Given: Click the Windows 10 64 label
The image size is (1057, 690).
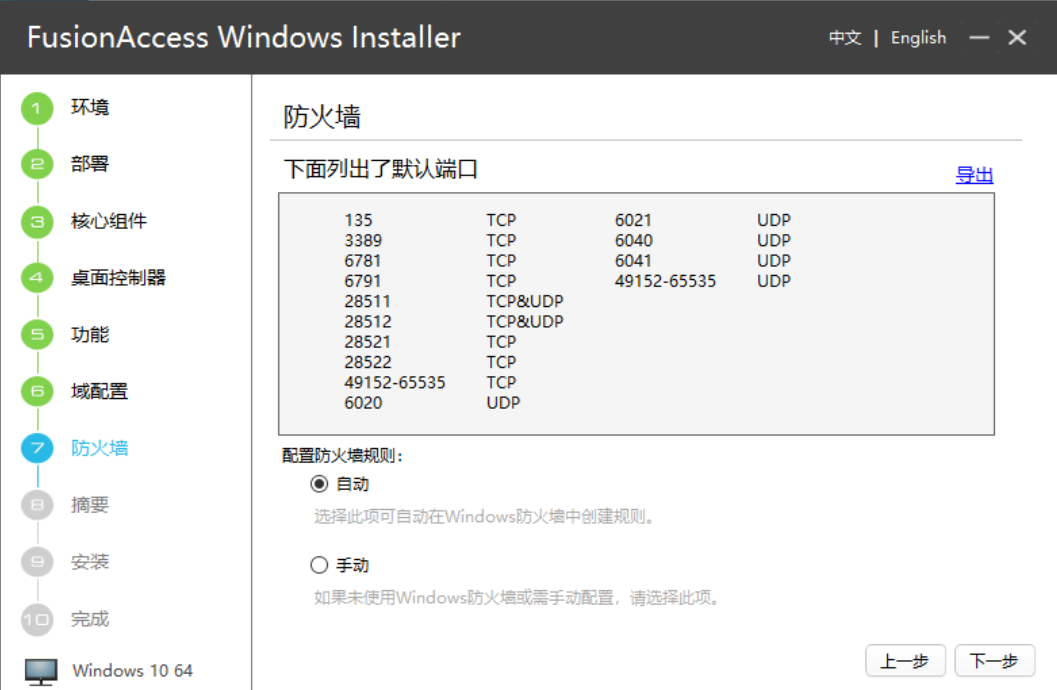Looking at the screenshot, I should [x=132, y=671].
